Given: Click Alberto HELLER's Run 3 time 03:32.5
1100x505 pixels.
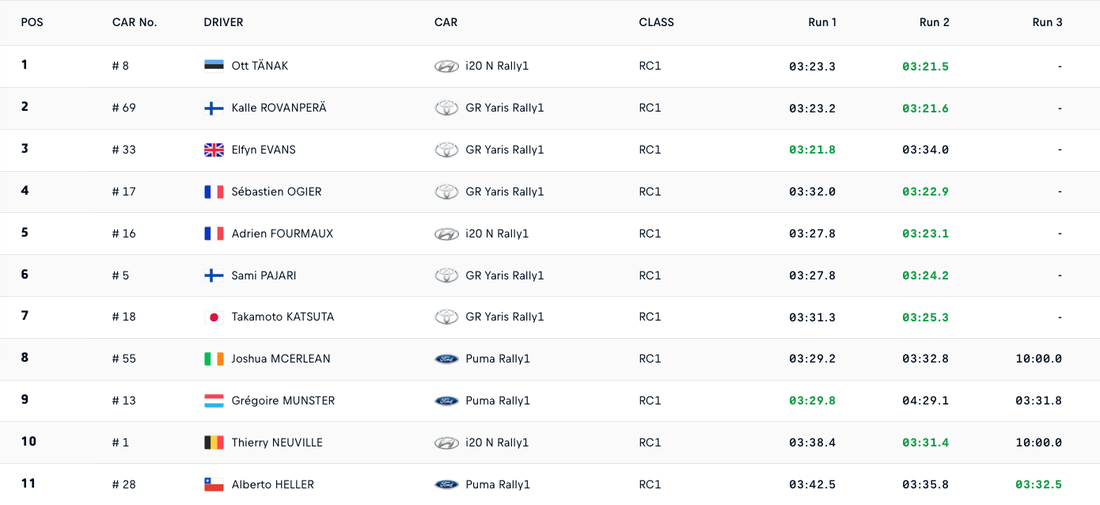Looking at the screenshot, I should coord(1038,485).
